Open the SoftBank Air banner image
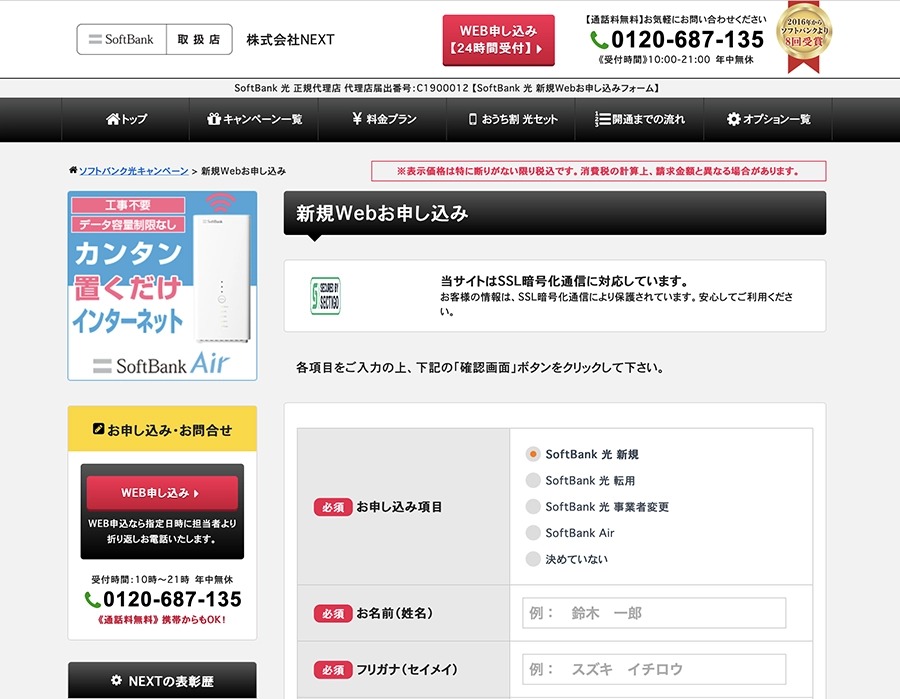Image resolution: width=900 pixels, height=699 pixels. (x=162, y=286)
